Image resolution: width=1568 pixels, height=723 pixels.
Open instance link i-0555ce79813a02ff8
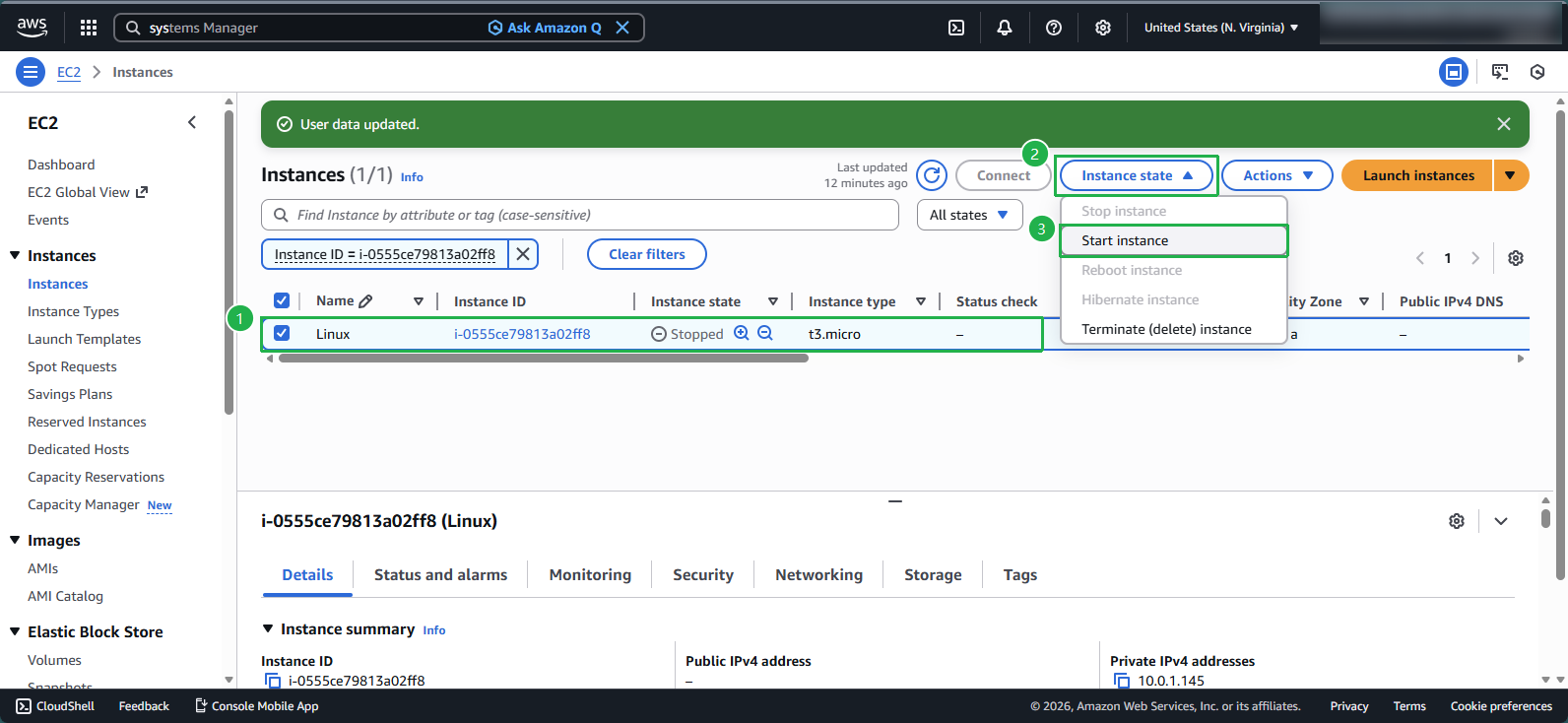pyautogui.click(x=522, y=334)
